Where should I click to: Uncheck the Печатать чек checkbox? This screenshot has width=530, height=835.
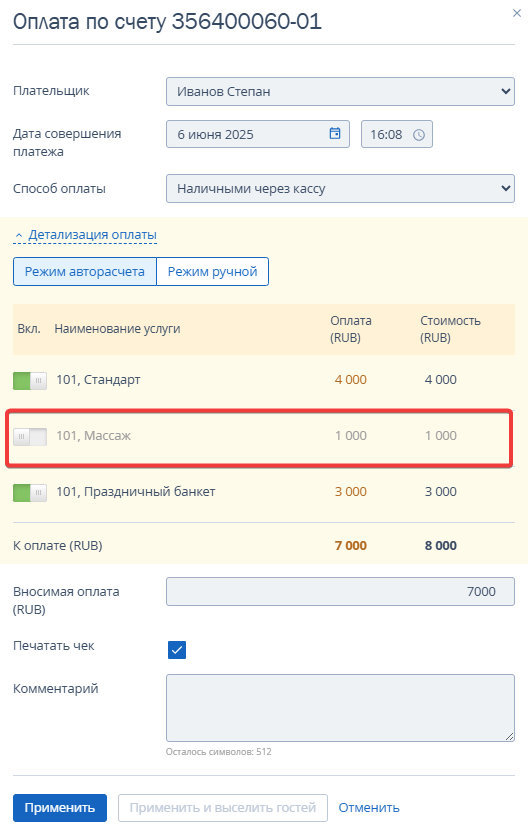[177, 650]
